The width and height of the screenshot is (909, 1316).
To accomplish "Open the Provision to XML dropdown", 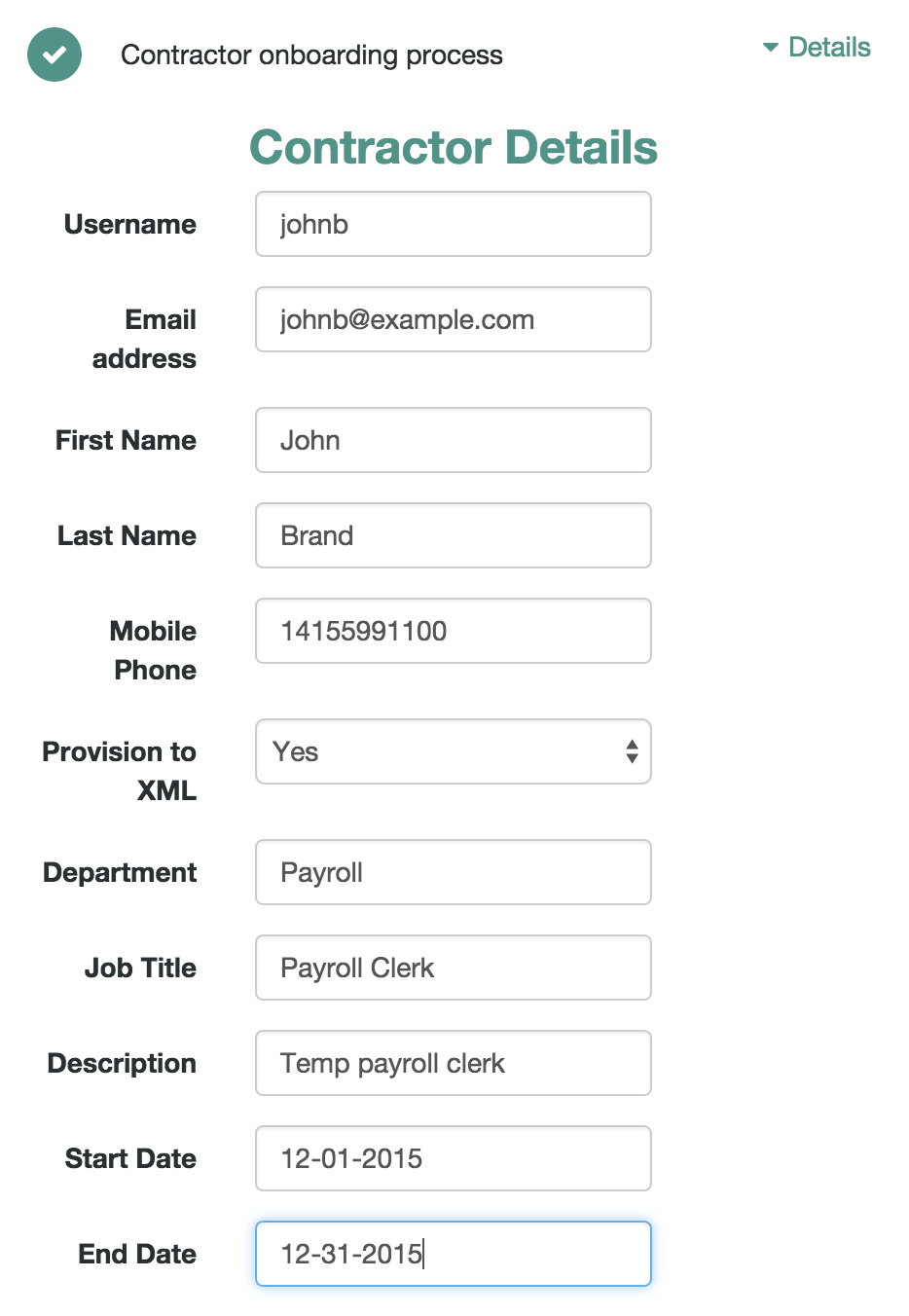I will 454,751.
